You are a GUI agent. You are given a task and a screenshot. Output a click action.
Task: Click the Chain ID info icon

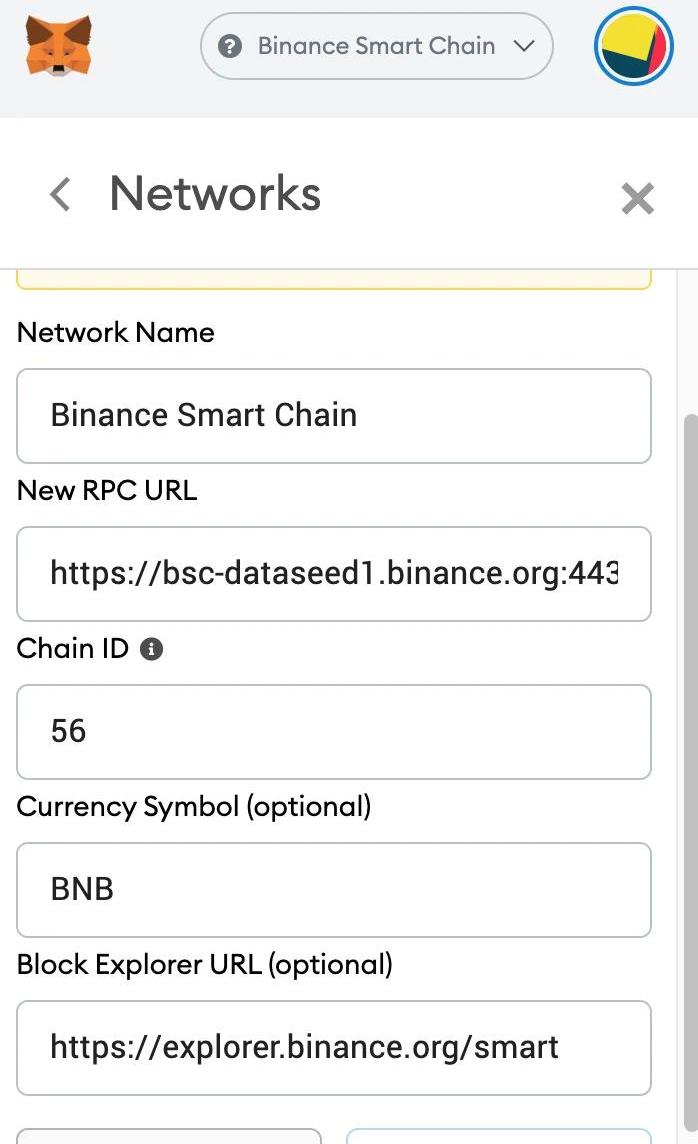click(x=152, y=649)
